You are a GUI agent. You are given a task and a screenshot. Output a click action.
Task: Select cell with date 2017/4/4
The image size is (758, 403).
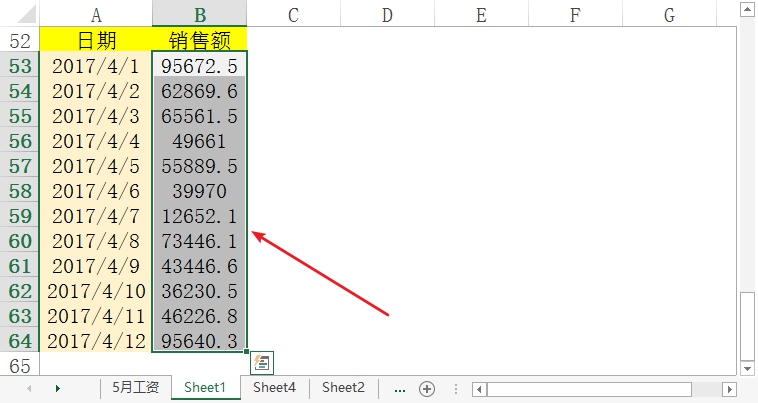point(96,141)
